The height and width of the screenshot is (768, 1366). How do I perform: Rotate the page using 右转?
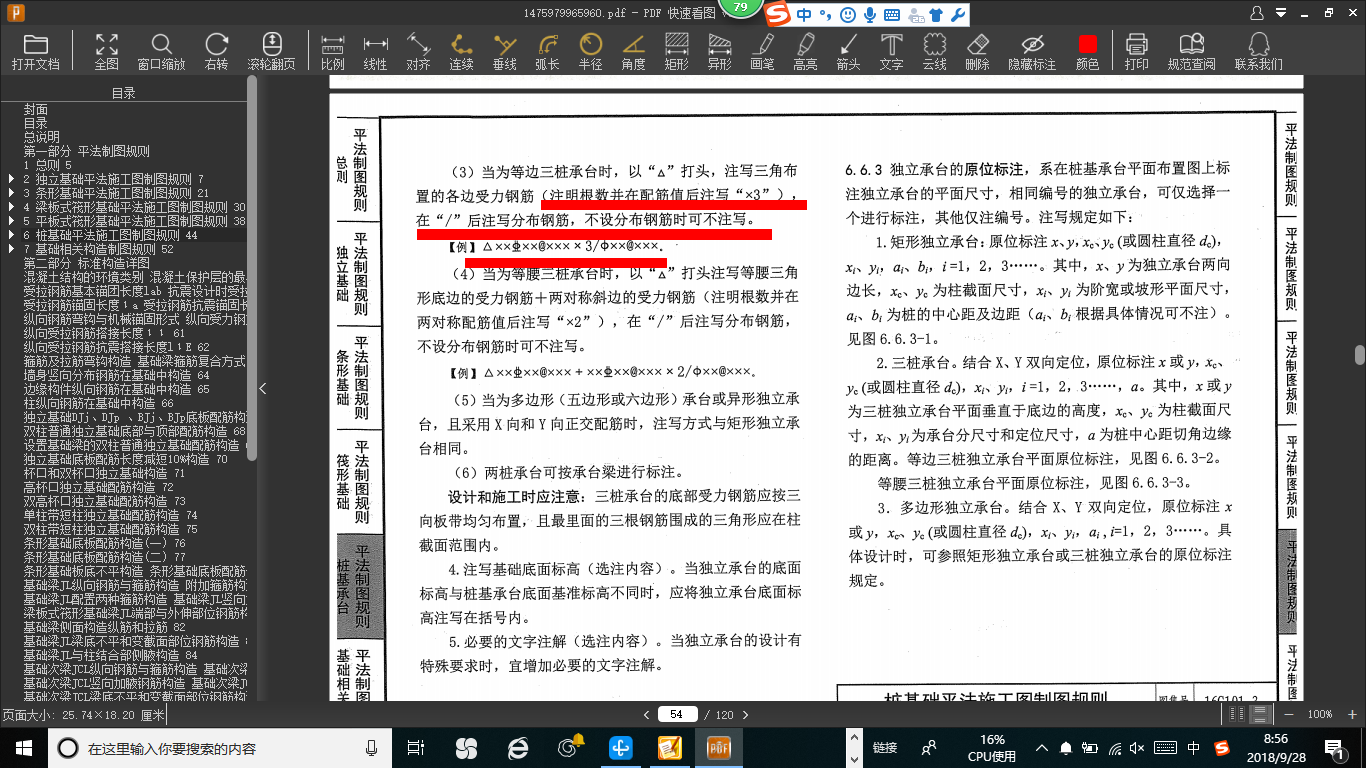click(x=216, y=52)
